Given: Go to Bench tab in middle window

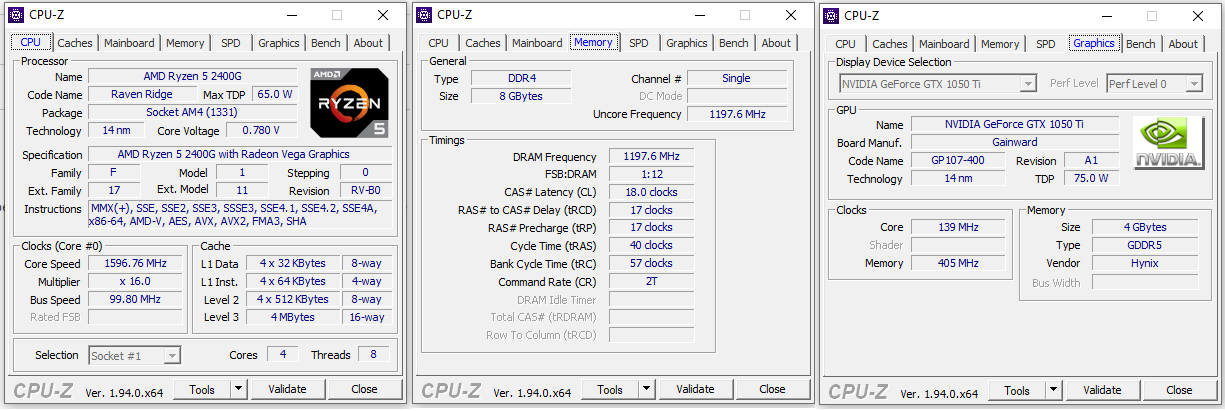Looking at the screenshot, I should click(x=734, y=43).
